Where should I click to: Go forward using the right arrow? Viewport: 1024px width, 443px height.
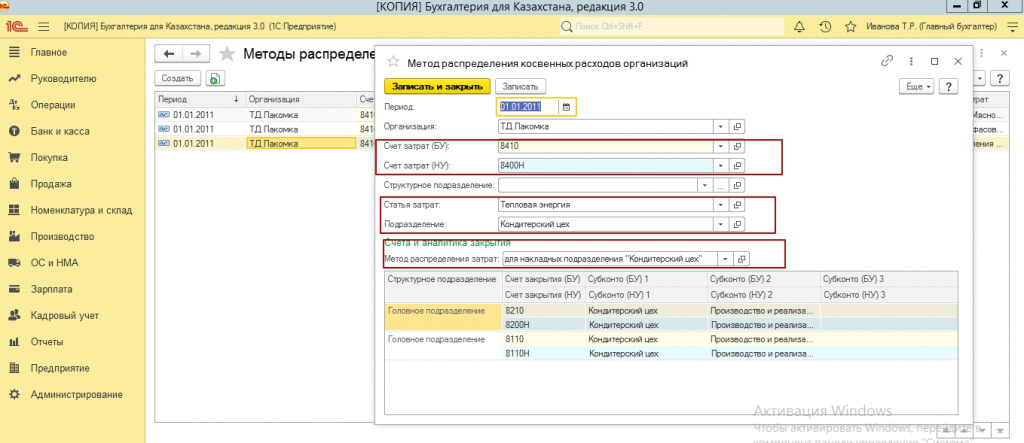[x=195, y=54]
